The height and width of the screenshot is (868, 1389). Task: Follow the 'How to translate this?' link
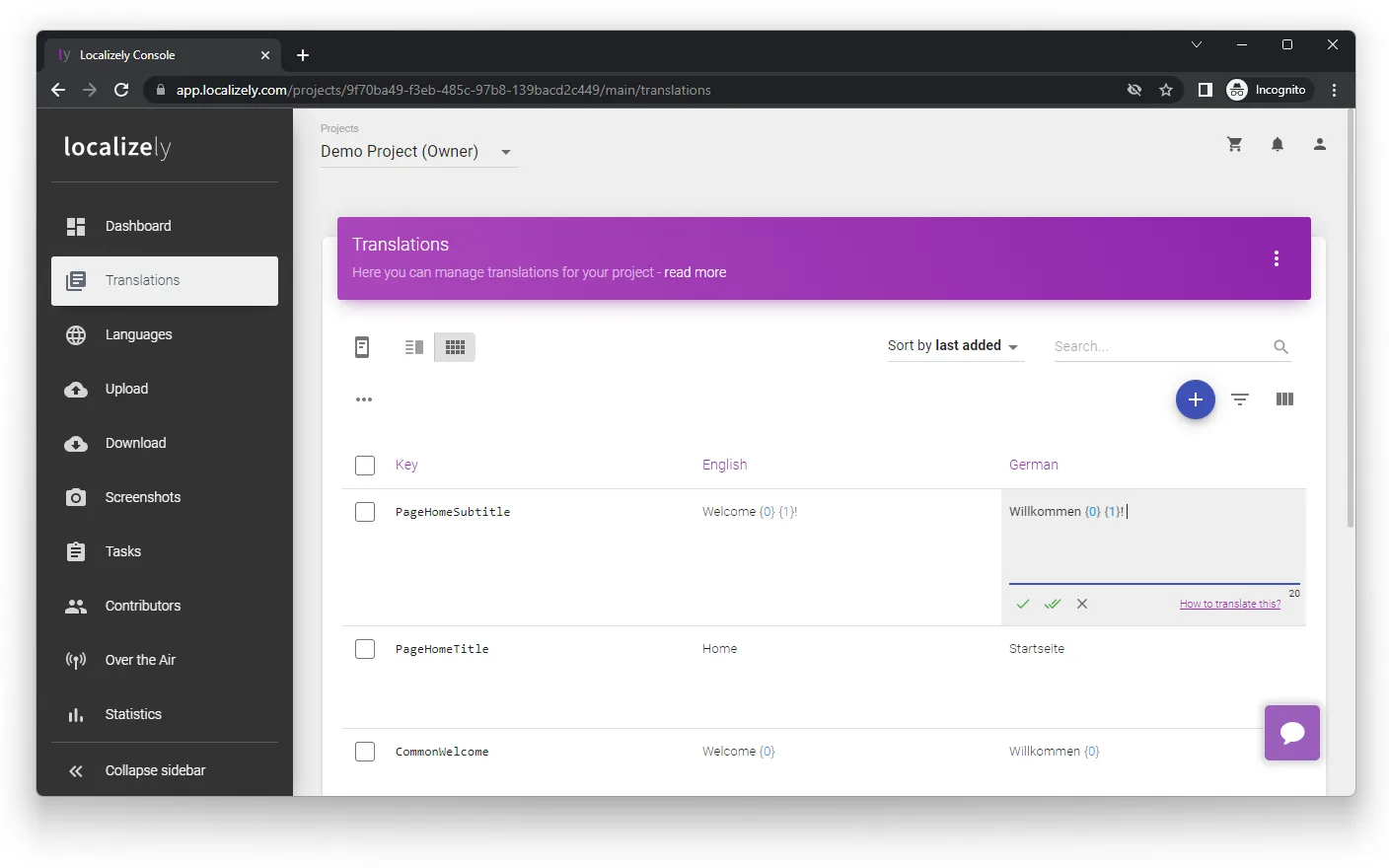coord(1230,604)
